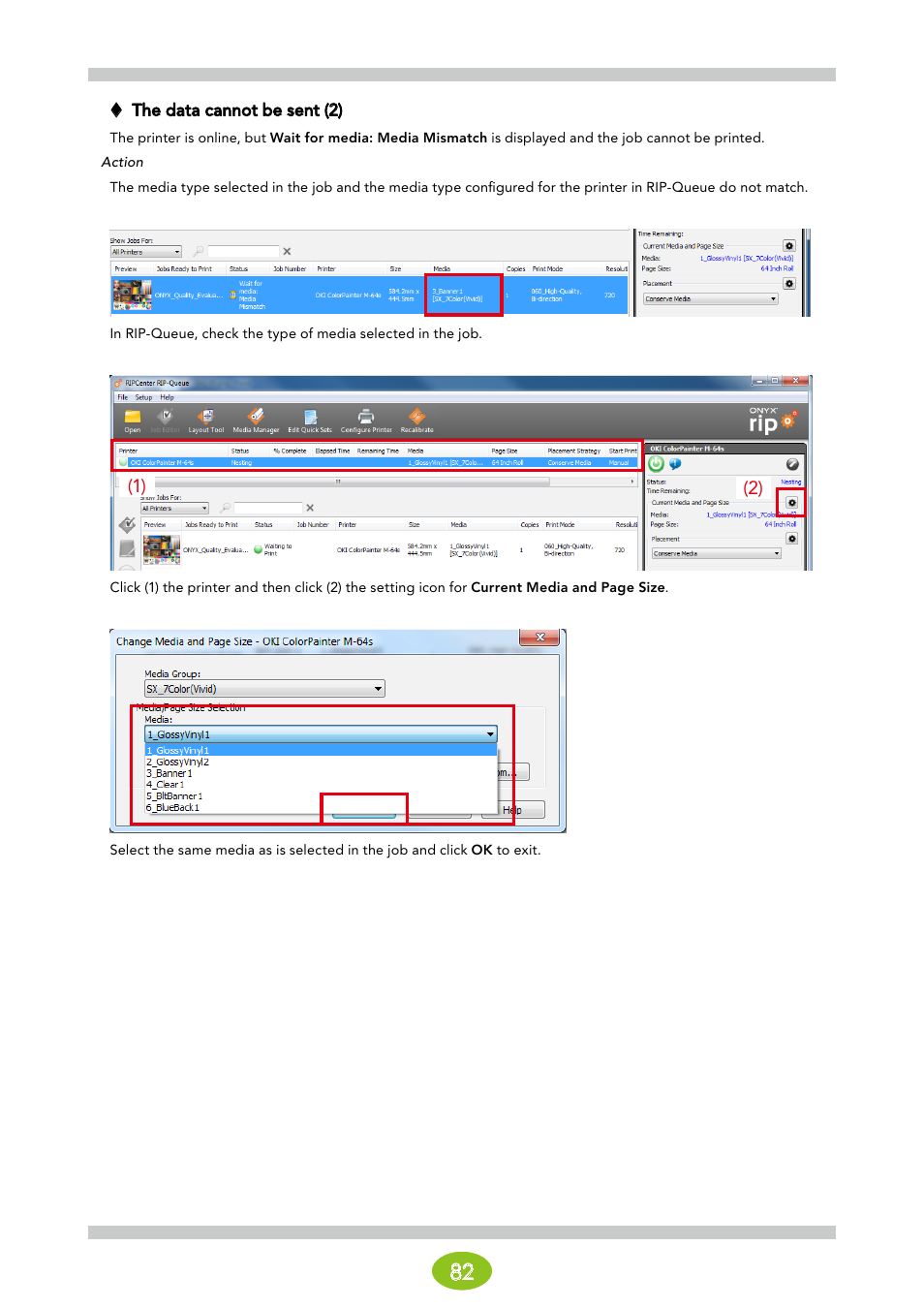Expand Conserve Media dropdown in top screenshot

[x=711, y=298]
